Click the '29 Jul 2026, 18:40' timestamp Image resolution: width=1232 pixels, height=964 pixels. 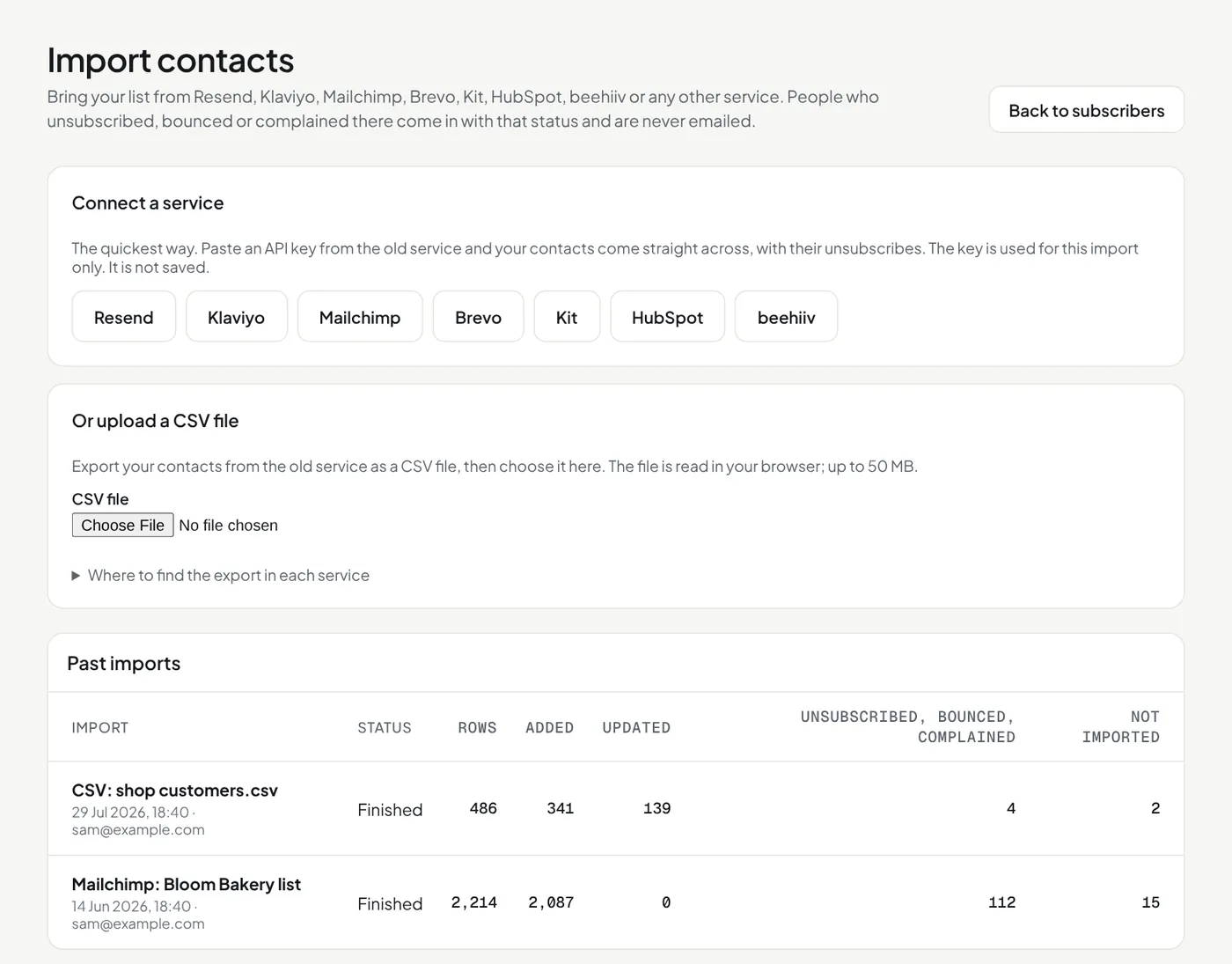pyautogui.click(x=130, y=812)
